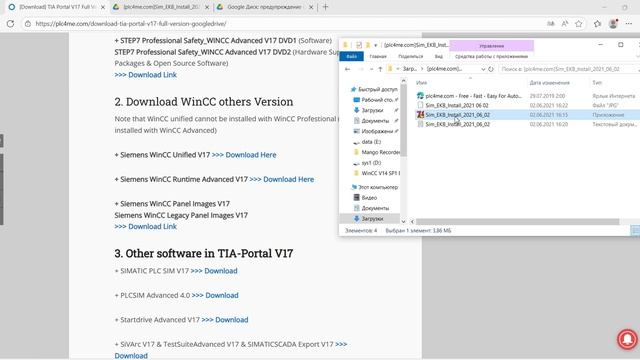640x360 pixels.
Task: Sort files by Дата изменения column
Action: click(549, 83)
